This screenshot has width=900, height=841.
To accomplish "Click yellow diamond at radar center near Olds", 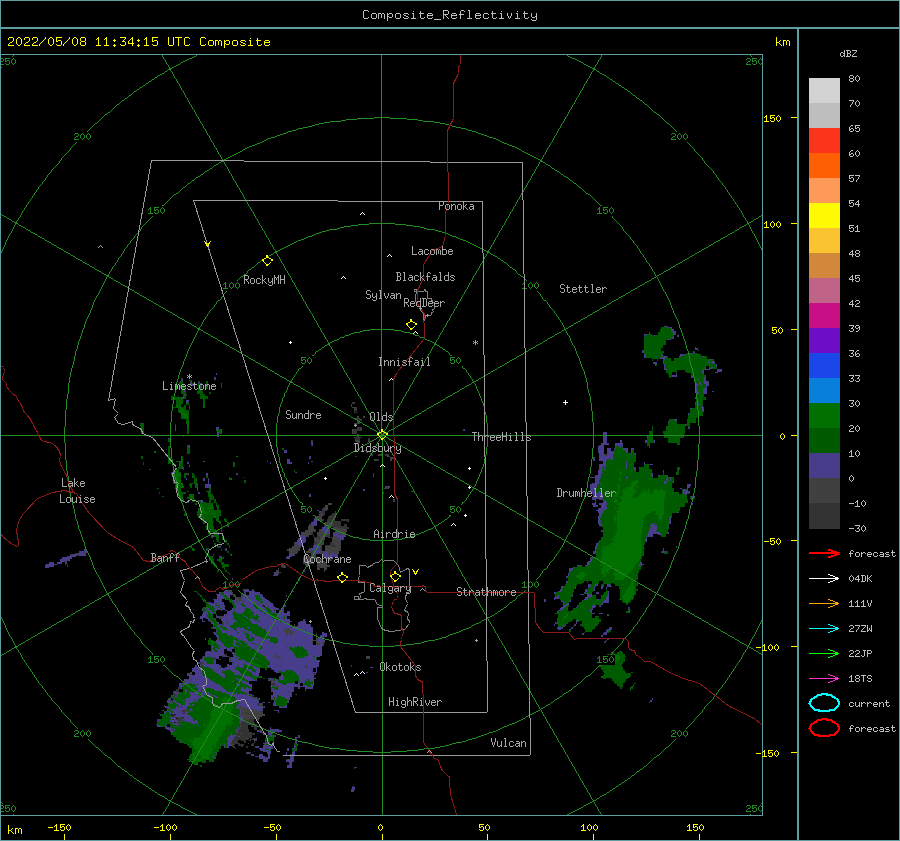I will tap(382, 435).
